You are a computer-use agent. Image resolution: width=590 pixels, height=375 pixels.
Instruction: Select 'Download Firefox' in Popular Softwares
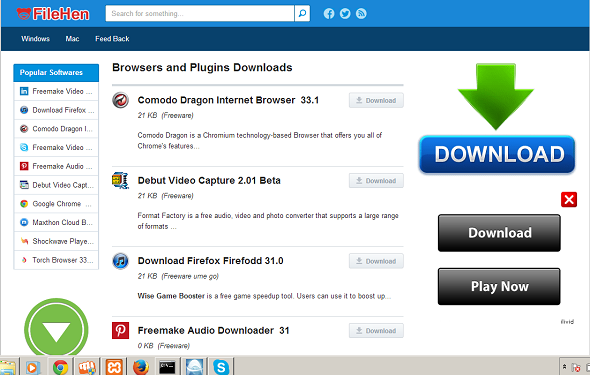coord(56,110)
